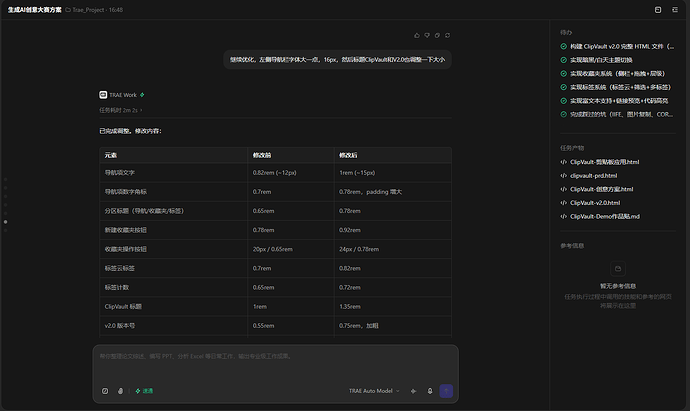Expand the 任务耗时 2m 2s details

(121, 110)
